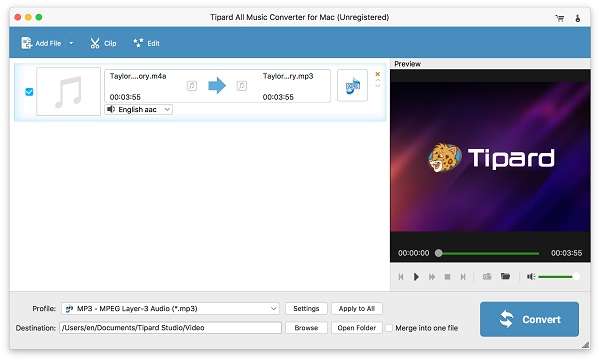Image resolution: width=600 pixels, height=361 pixels.
Task: Open the Edit effects tool
Action: 146,43
